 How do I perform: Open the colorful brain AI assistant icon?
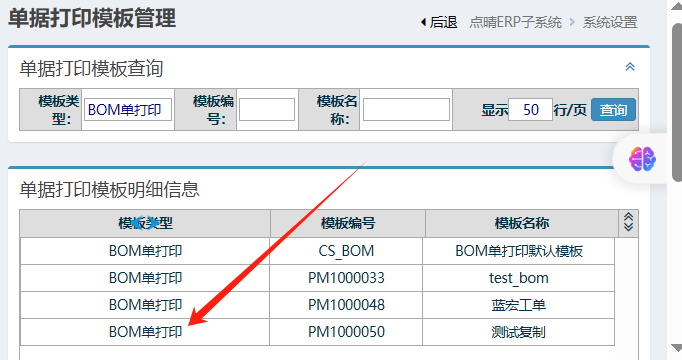coord(642,159)
